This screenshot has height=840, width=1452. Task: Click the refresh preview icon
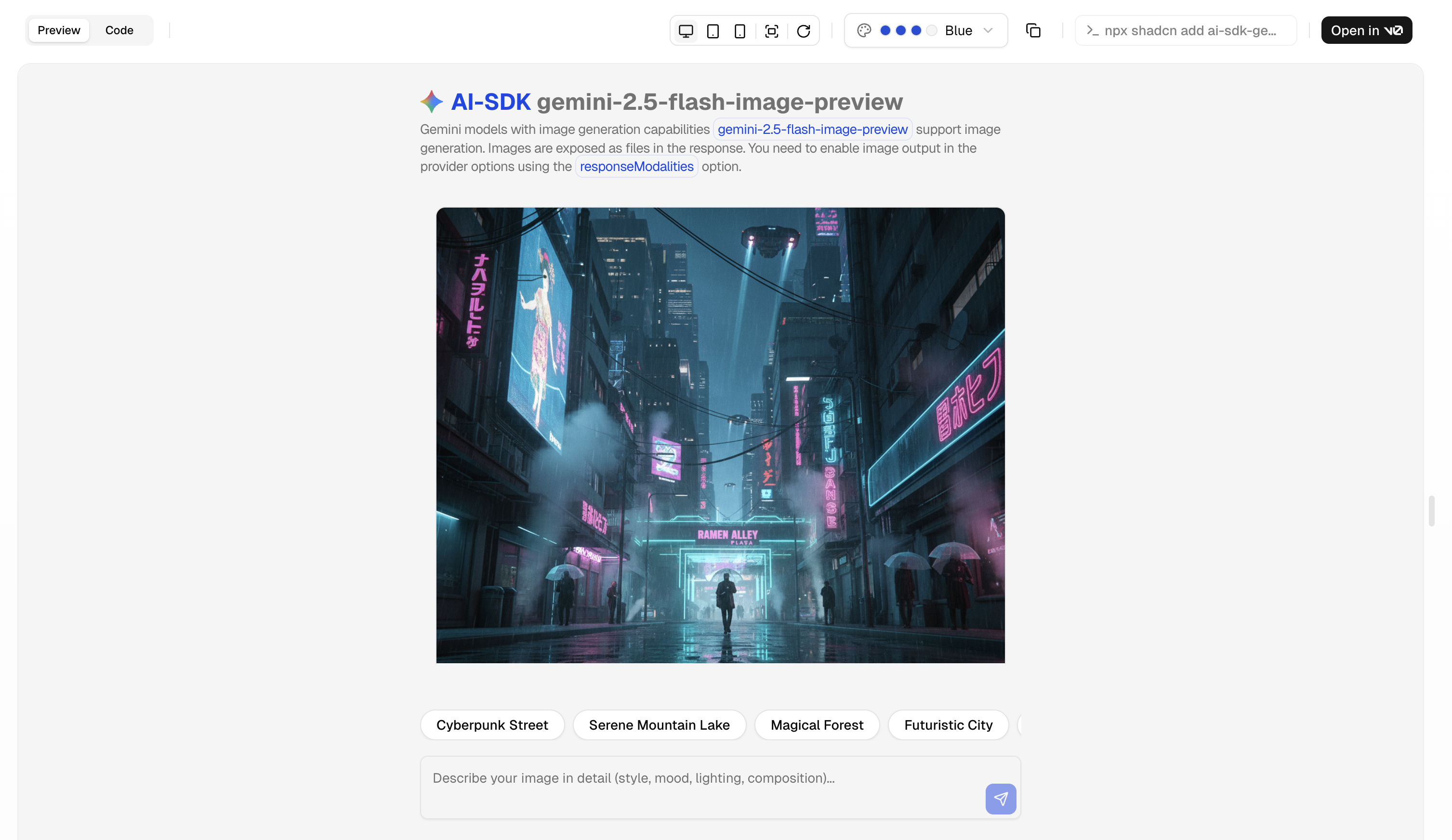tap(803, 30)
